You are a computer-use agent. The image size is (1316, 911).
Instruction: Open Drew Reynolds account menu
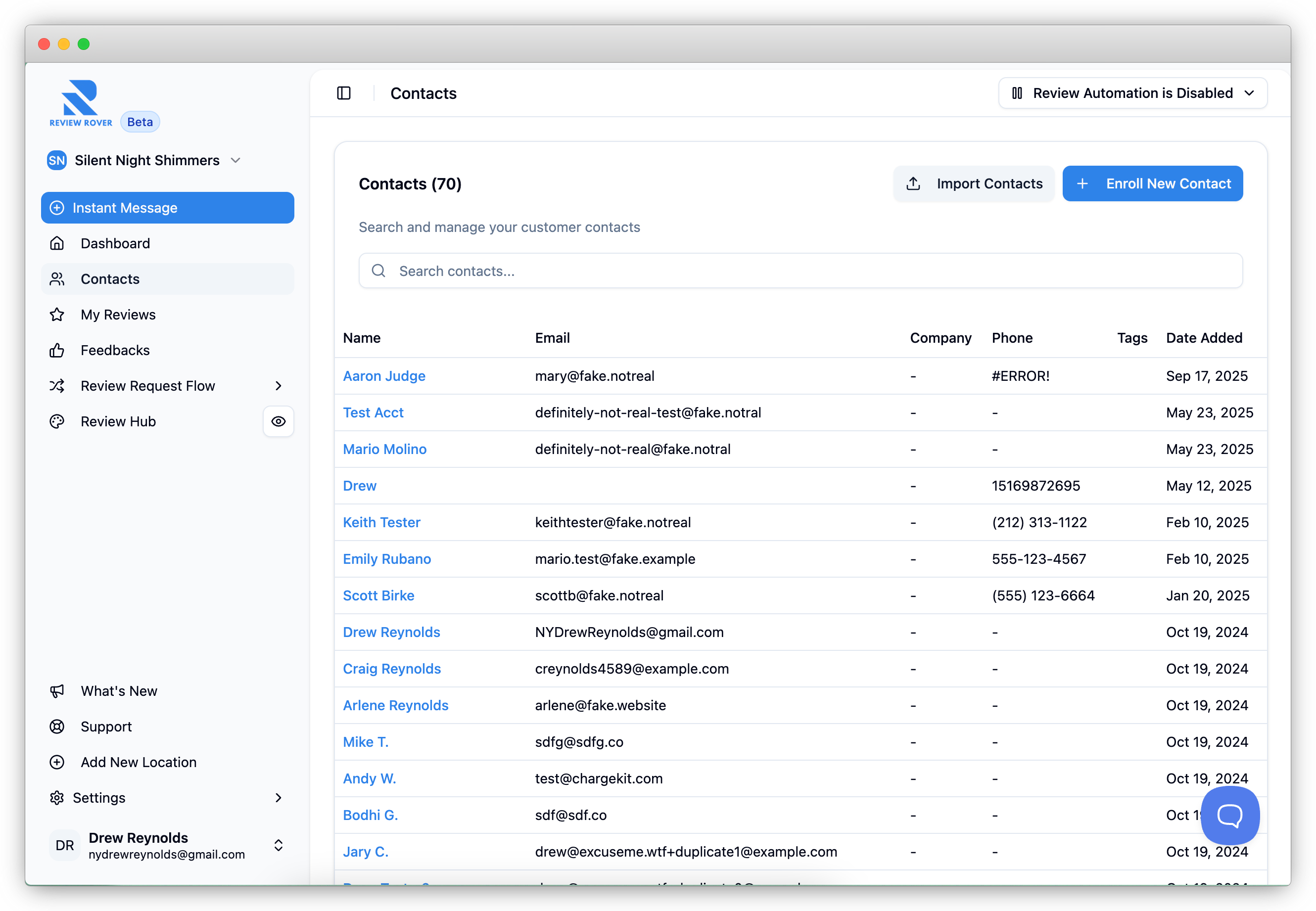coord(167,845)
